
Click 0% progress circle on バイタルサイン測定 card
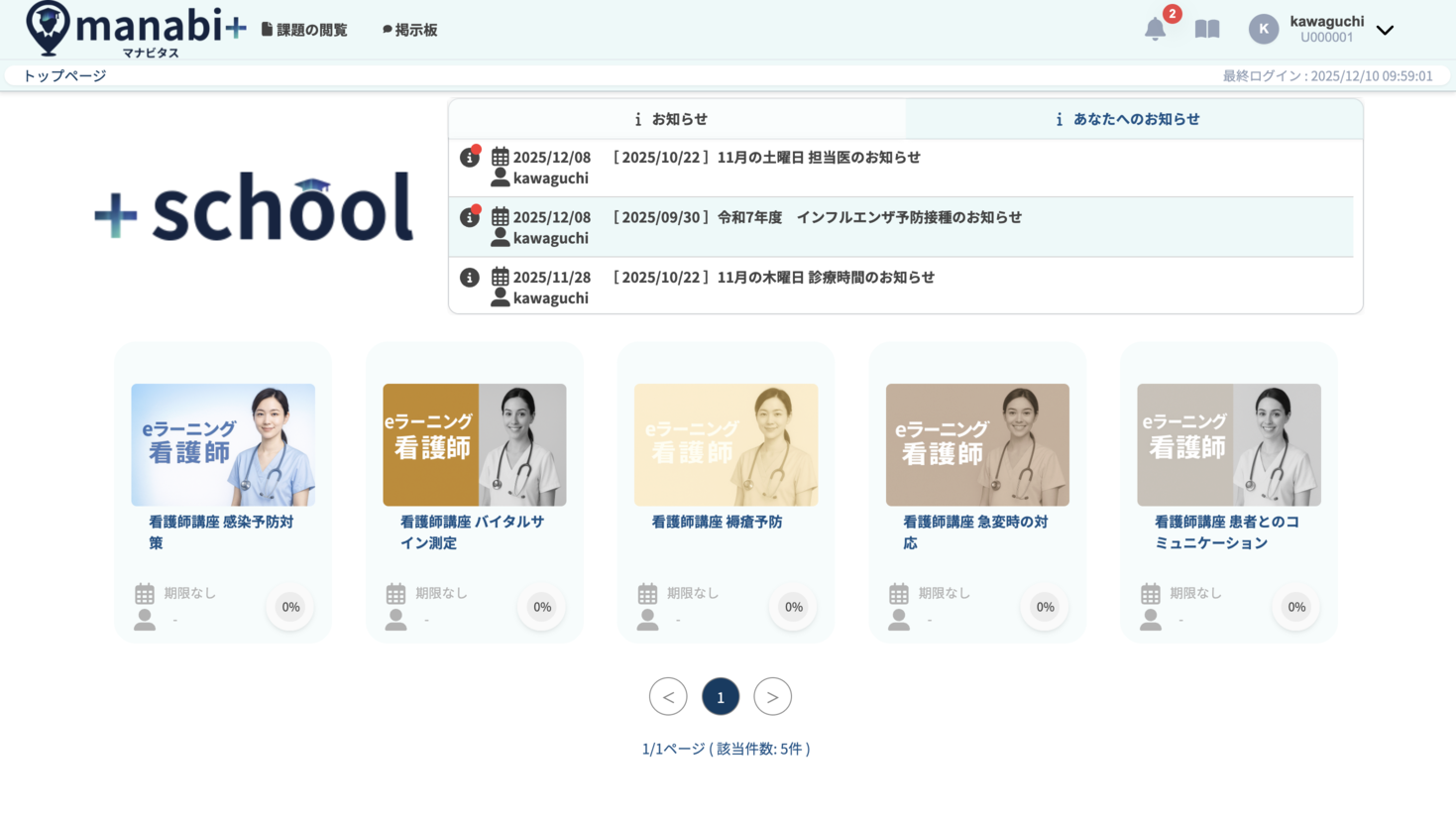(542, 607)
